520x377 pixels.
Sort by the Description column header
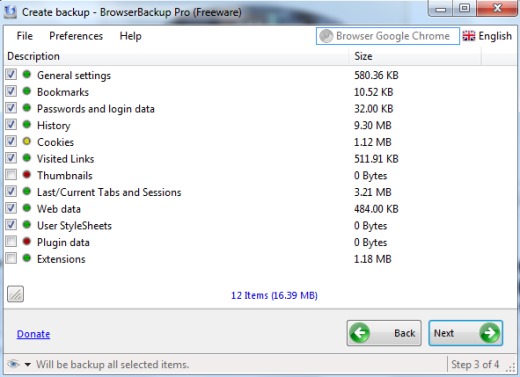[x=176, y=56]
